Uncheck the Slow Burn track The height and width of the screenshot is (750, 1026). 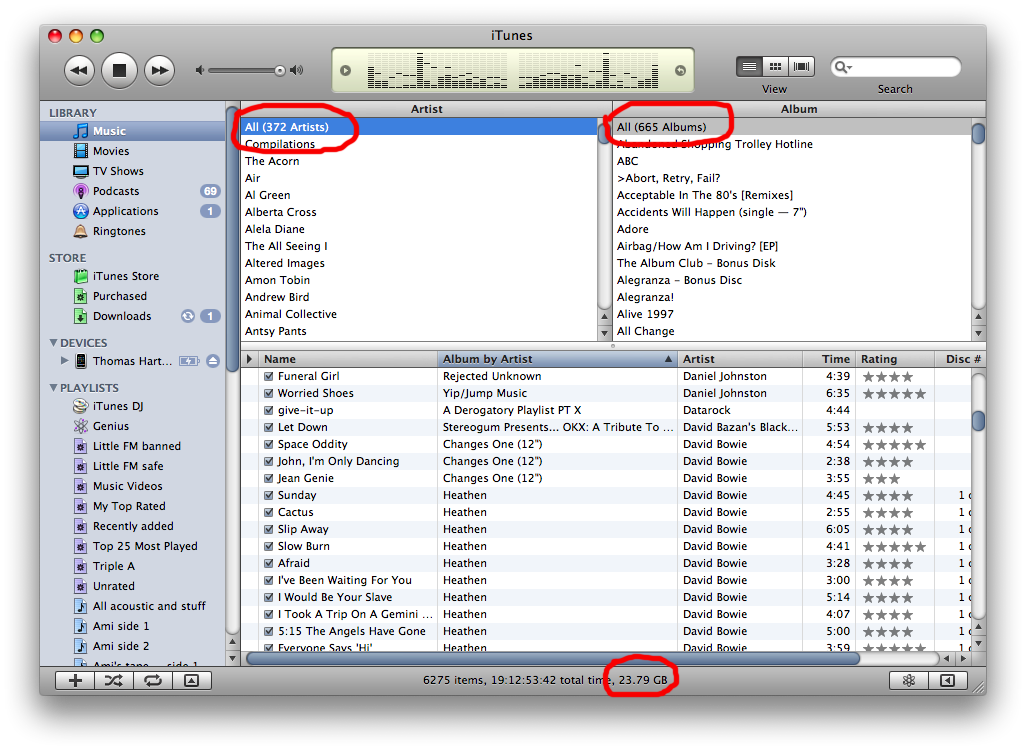(268, 546)
